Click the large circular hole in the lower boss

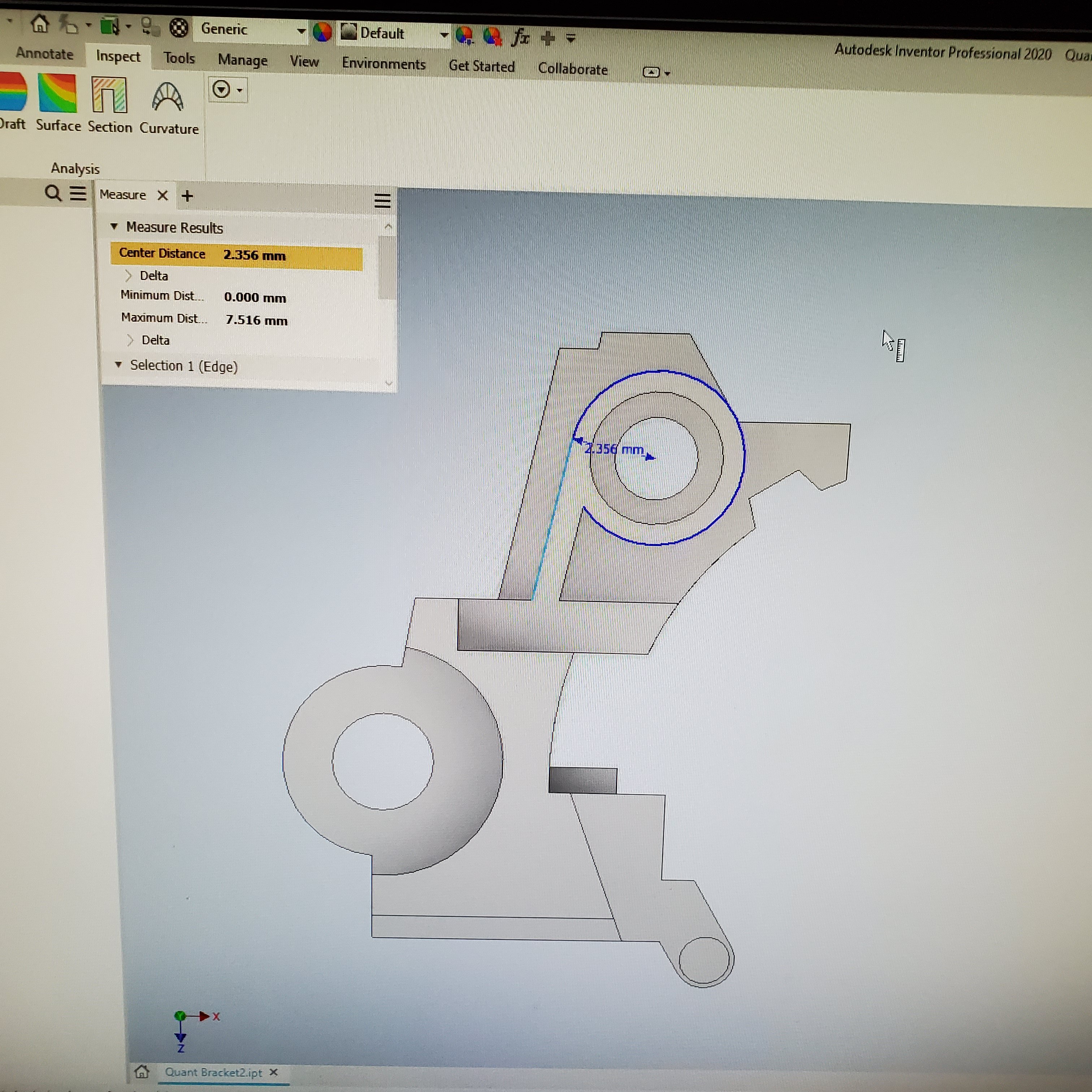coord(383,761)
